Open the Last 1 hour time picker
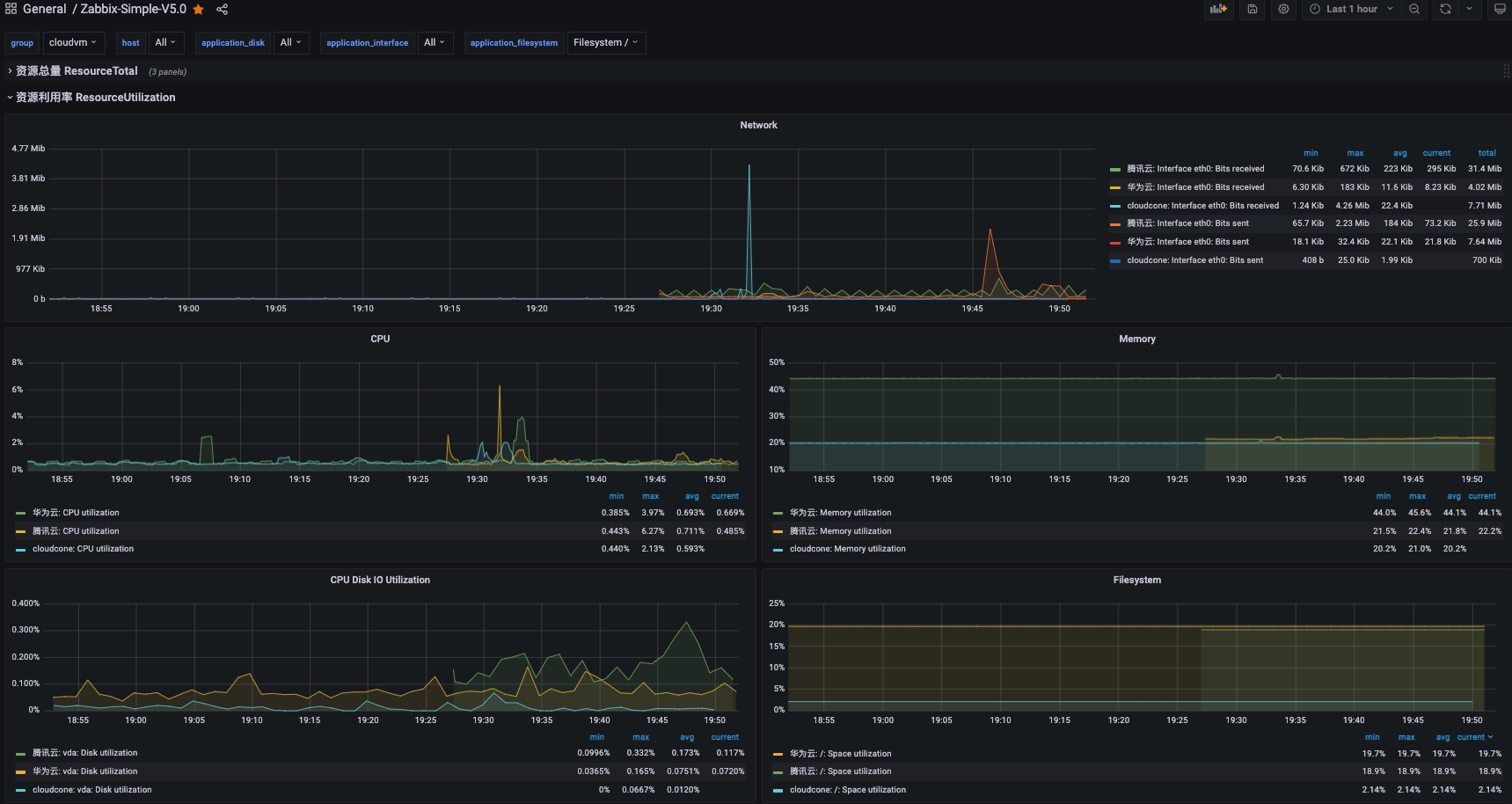This screenshot has height=804, width=1512. click(1352, 9)
